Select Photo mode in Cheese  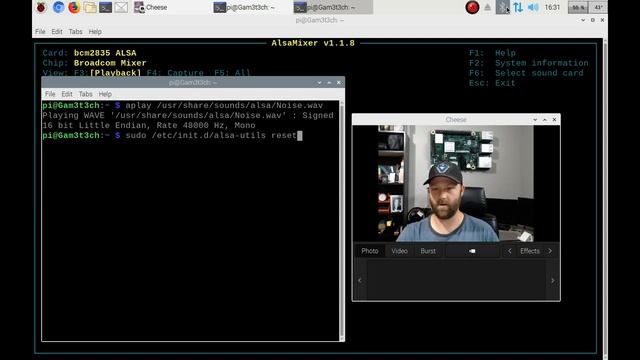pos(369,251)
